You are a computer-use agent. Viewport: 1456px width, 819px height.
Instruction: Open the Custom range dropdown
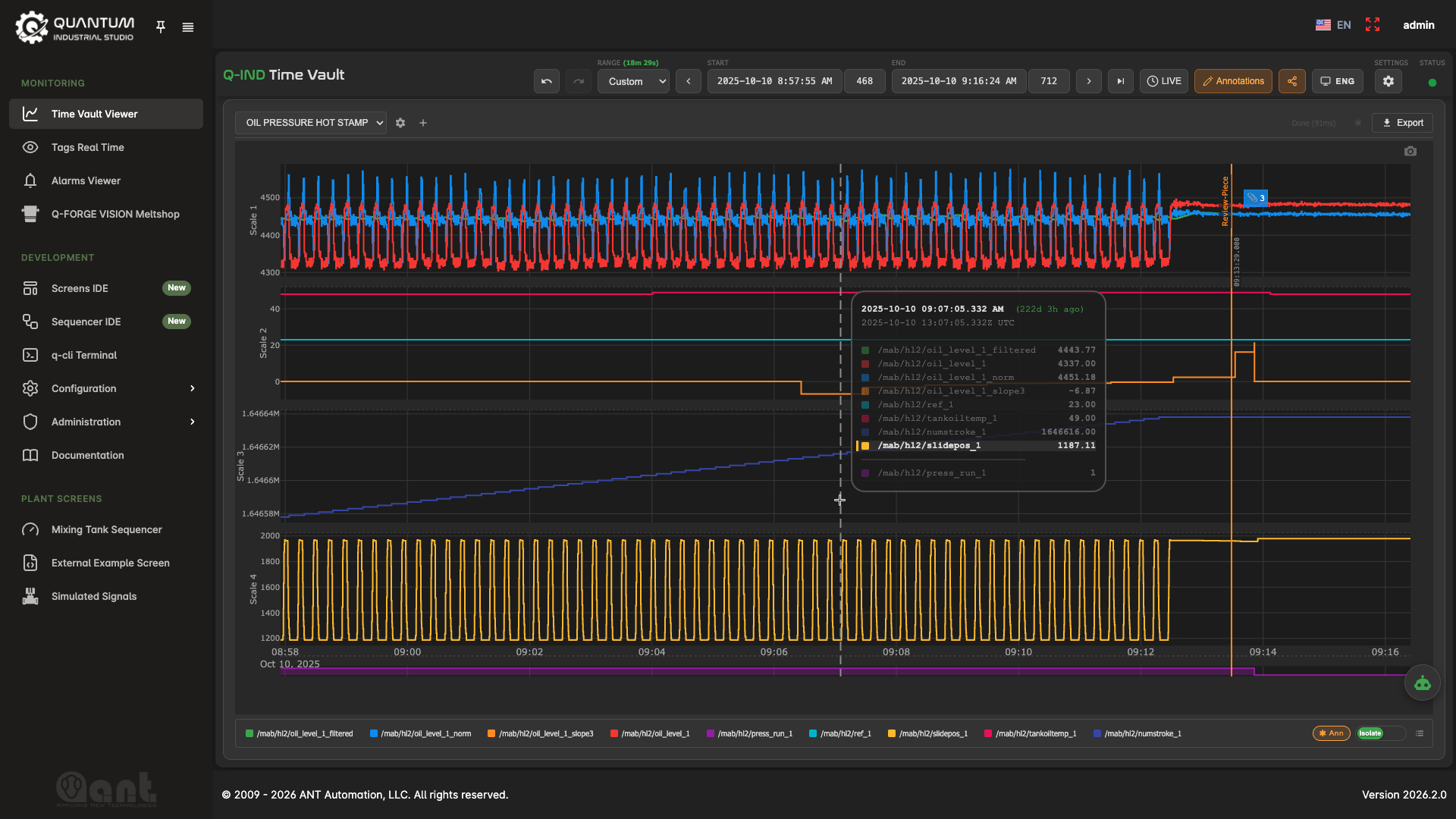point(633,81)
